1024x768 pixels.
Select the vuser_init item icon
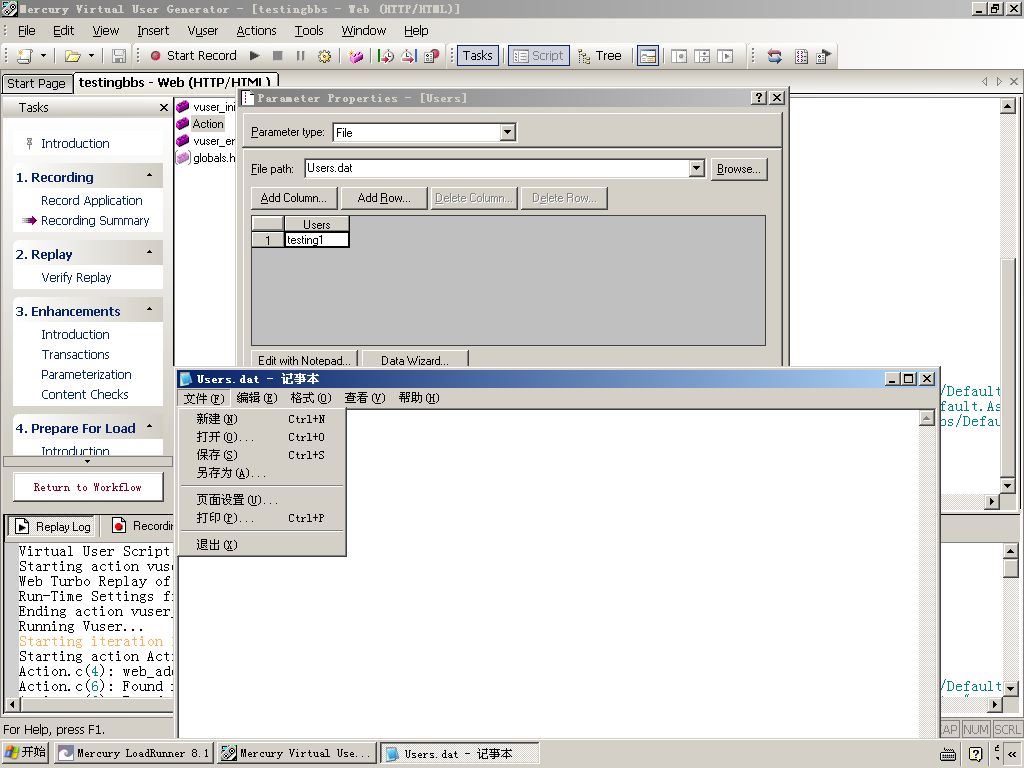183,106
